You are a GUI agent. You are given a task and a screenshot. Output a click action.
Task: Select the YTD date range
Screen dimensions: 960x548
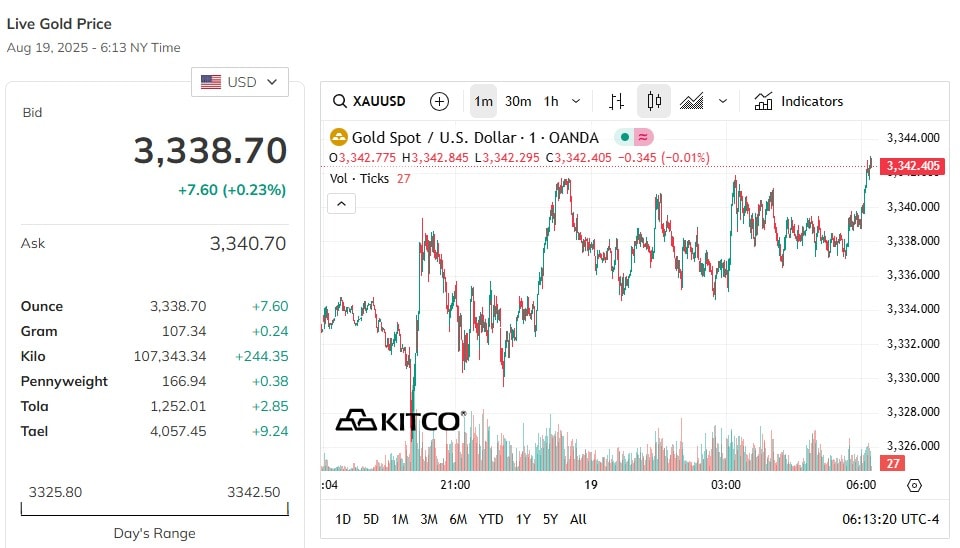coord(490,519)
